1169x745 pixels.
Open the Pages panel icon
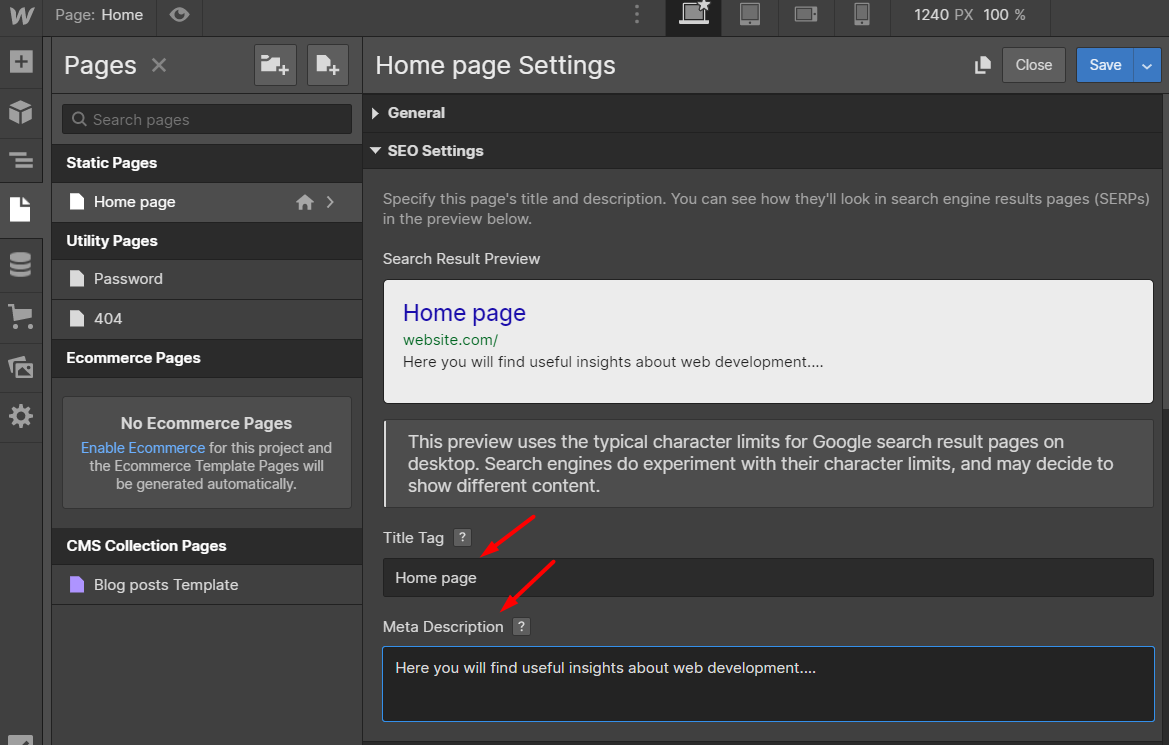pos(21,210)
